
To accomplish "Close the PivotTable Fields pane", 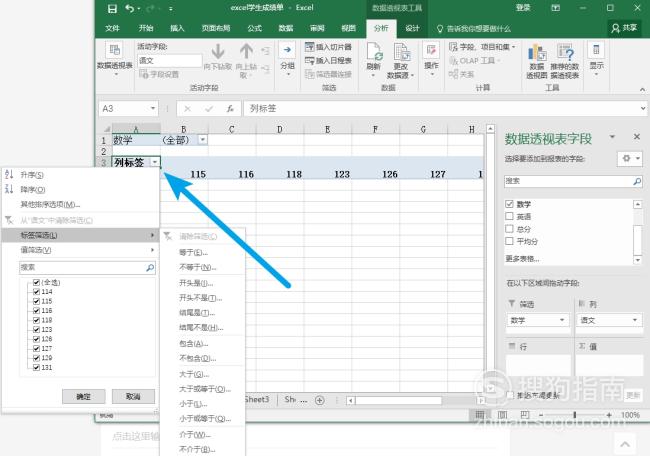I will [637, 137].
